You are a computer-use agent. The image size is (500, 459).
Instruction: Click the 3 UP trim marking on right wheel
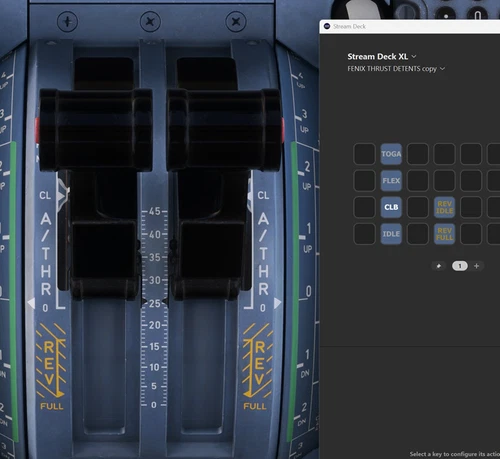304,121
